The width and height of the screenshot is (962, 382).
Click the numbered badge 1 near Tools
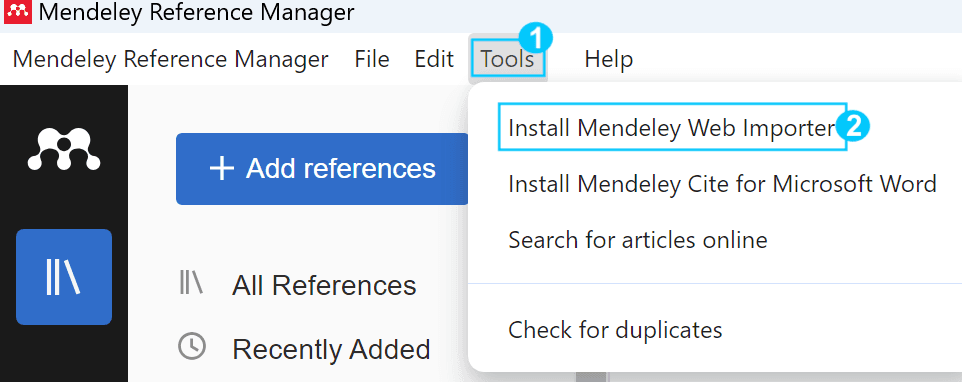536,40
